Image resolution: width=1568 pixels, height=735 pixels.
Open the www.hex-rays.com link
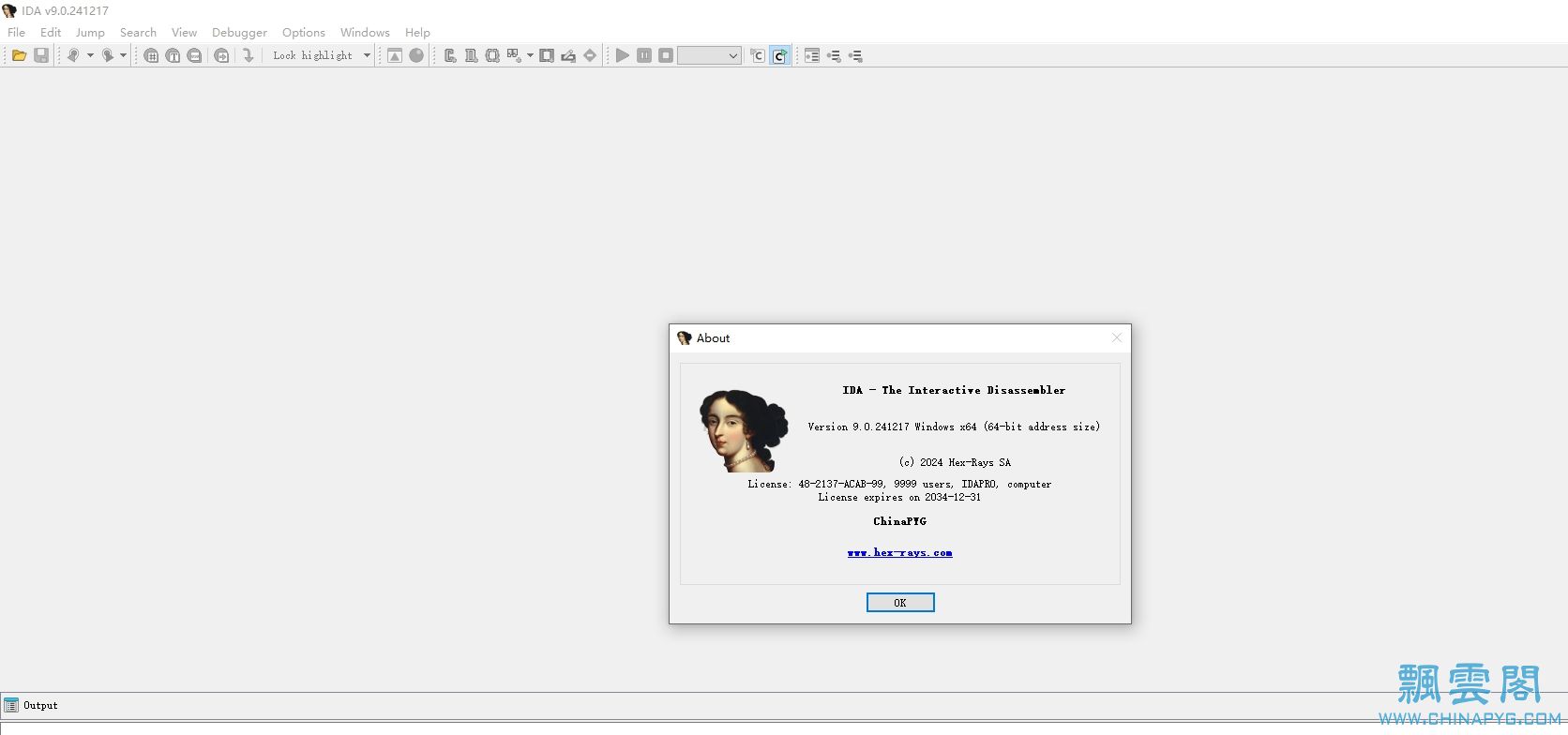click(x=899, y=553)
